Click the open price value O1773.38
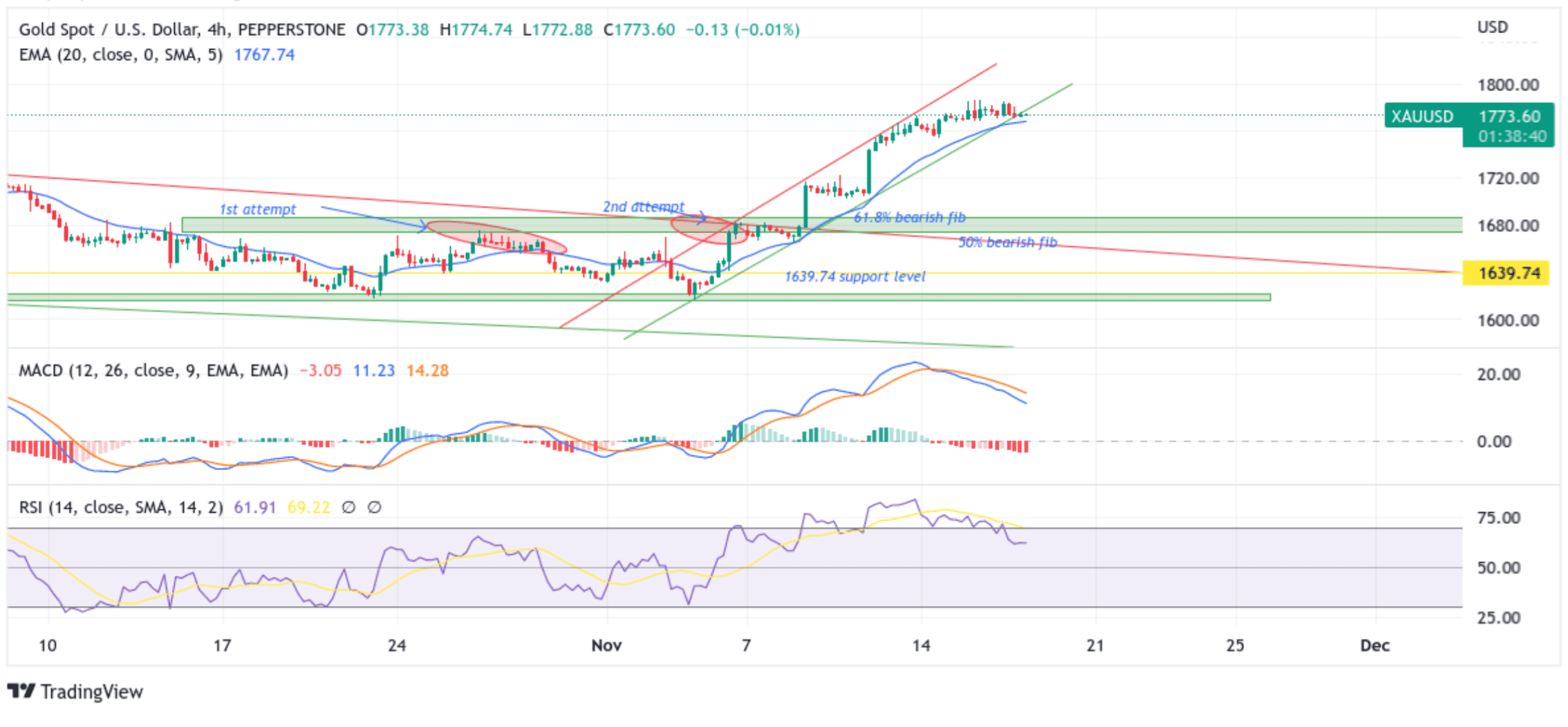This screenshot has height=727, width=1568. coord(392,30)
